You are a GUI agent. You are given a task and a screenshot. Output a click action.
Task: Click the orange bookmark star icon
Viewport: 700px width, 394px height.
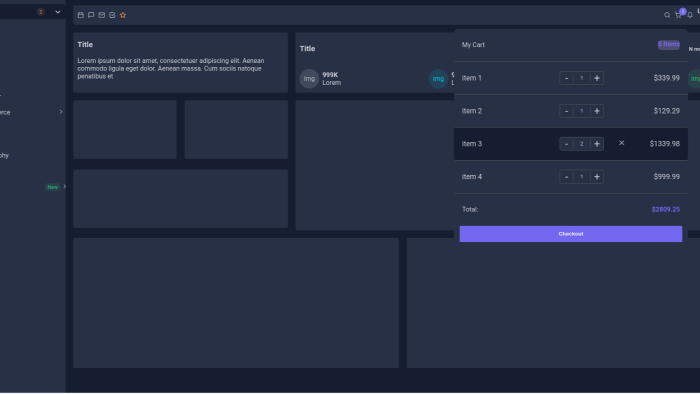[x=123, y=15]
